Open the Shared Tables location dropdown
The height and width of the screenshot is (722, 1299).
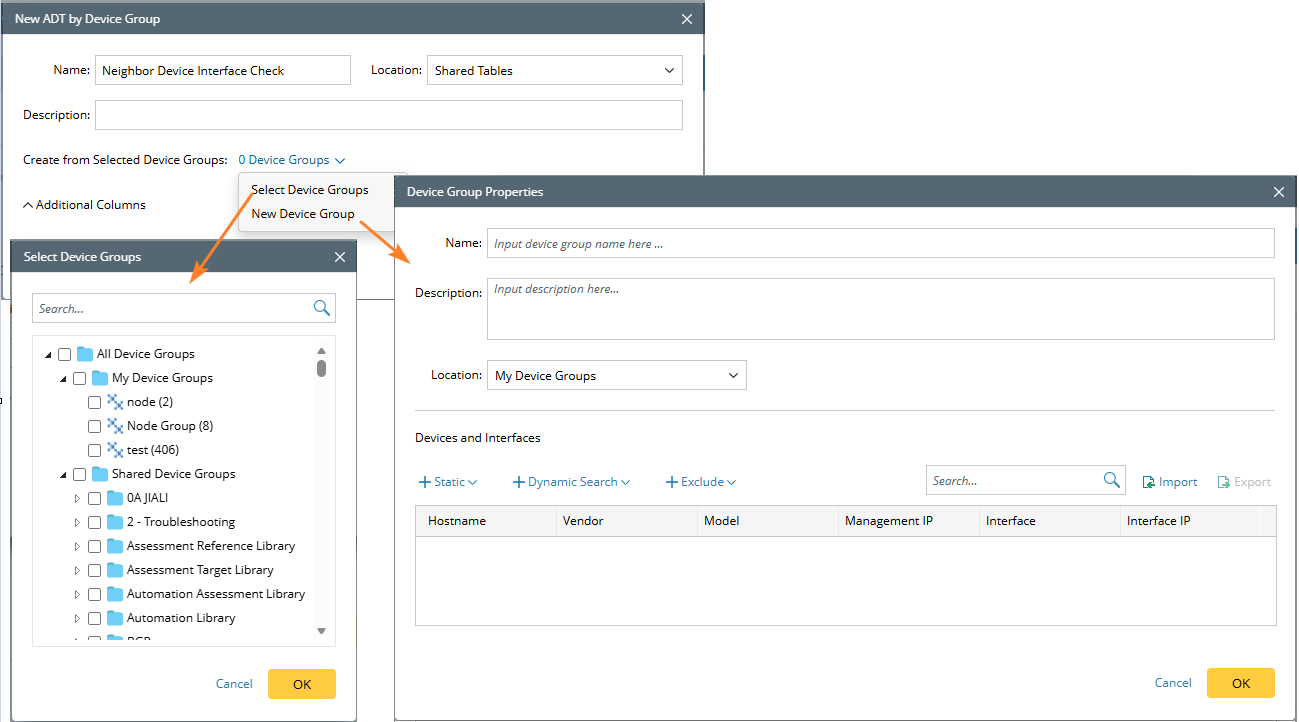coord(554,70)
